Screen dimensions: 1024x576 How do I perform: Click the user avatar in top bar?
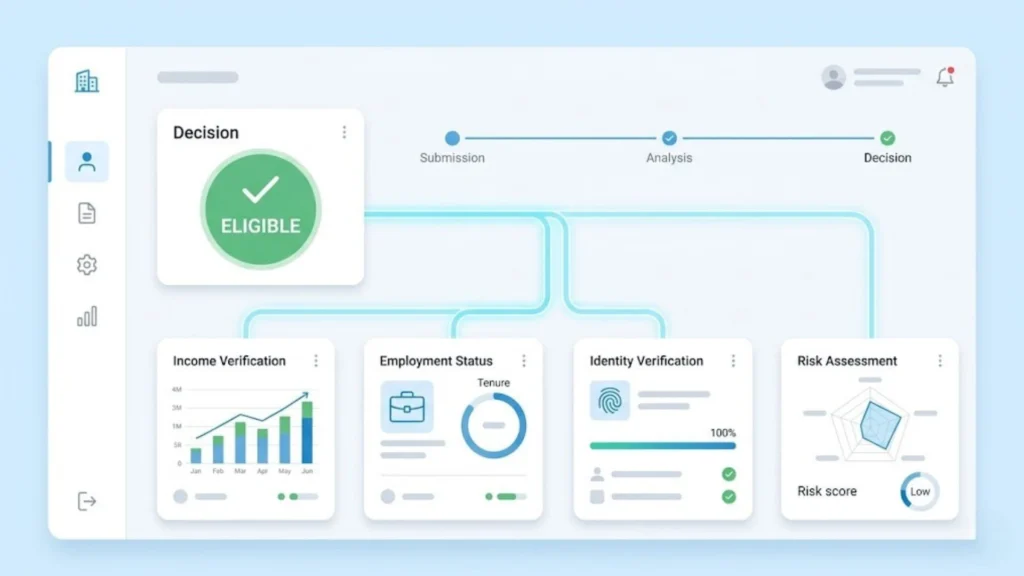[x=833, y=78]
